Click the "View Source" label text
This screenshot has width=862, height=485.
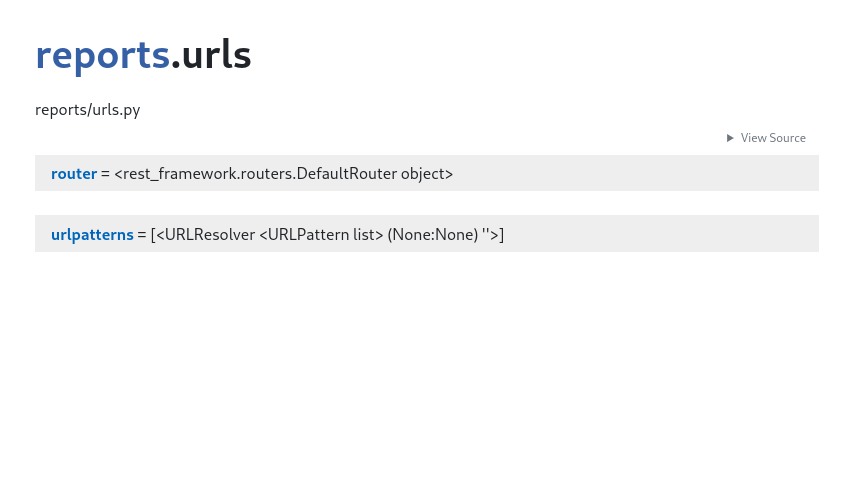(773, 138)
